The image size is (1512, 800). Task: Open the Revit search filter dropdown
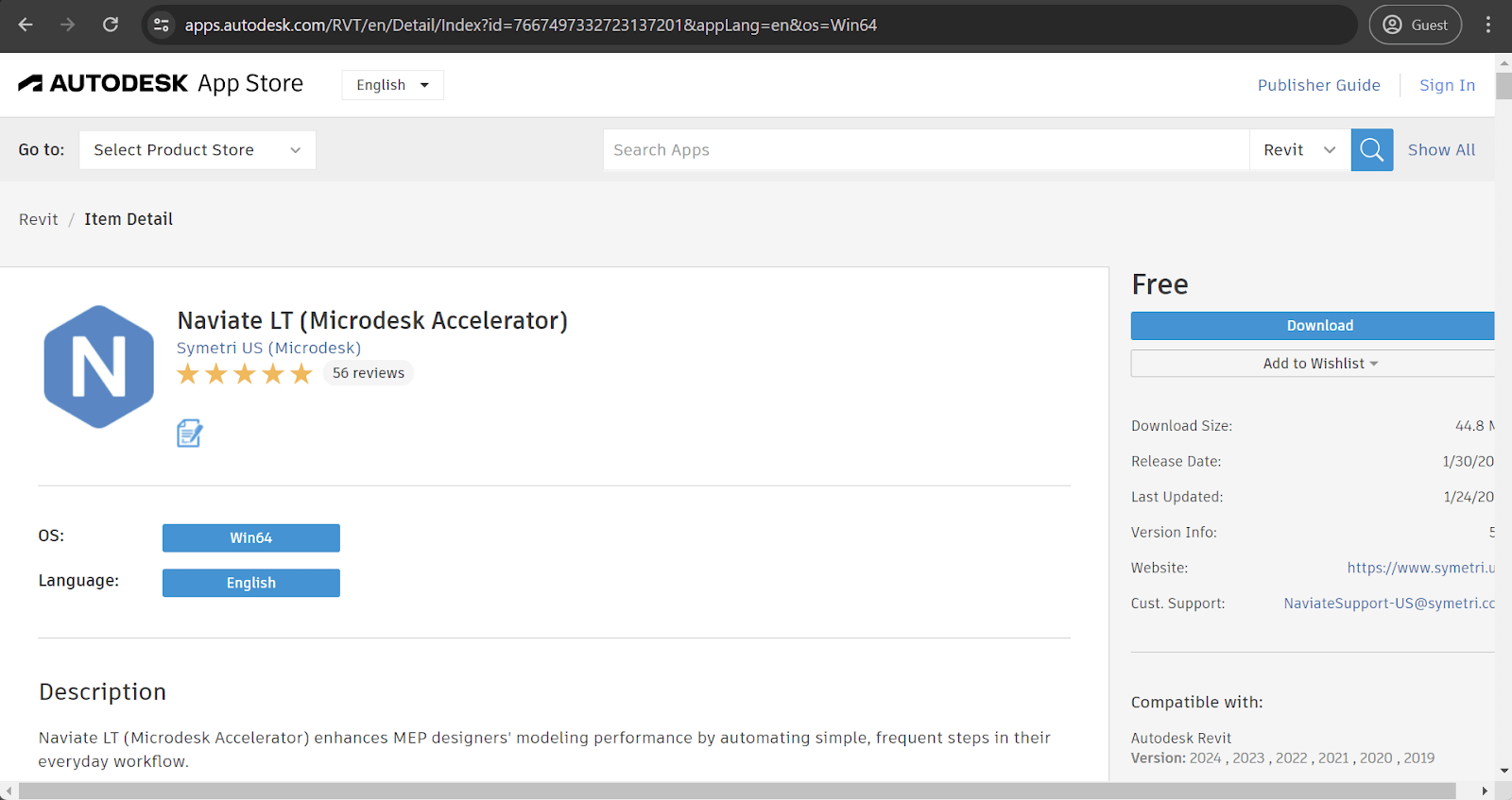coord(1299,150)
